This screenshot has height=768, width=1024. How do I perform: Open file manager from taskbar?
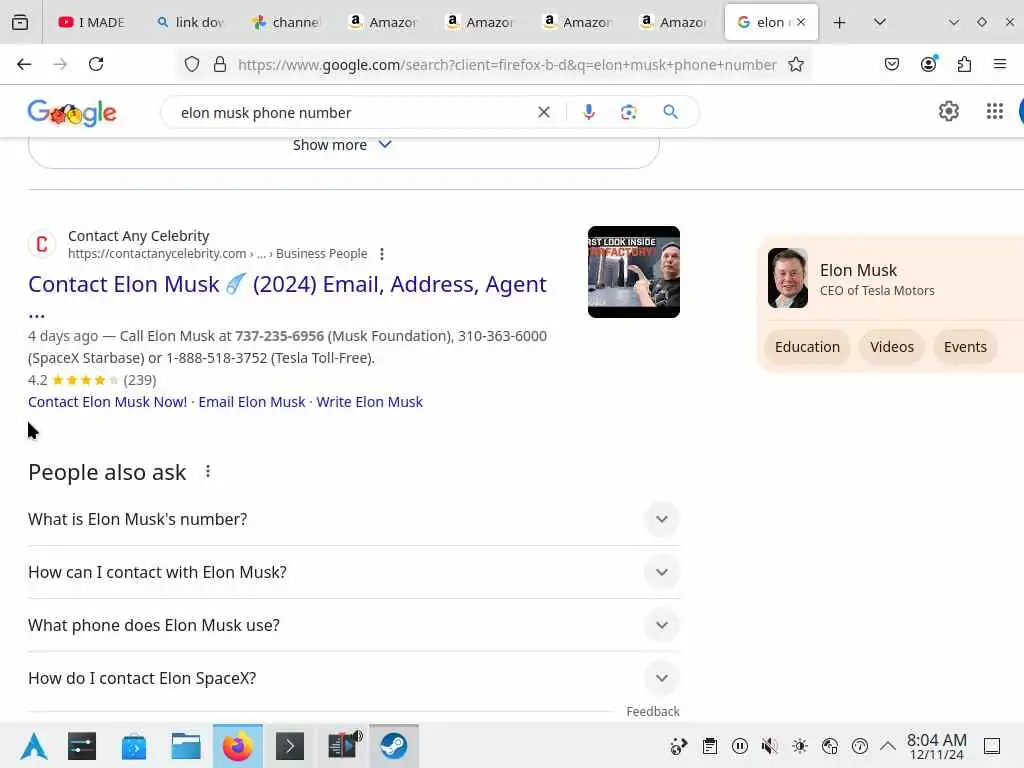(x=186, y=746)
